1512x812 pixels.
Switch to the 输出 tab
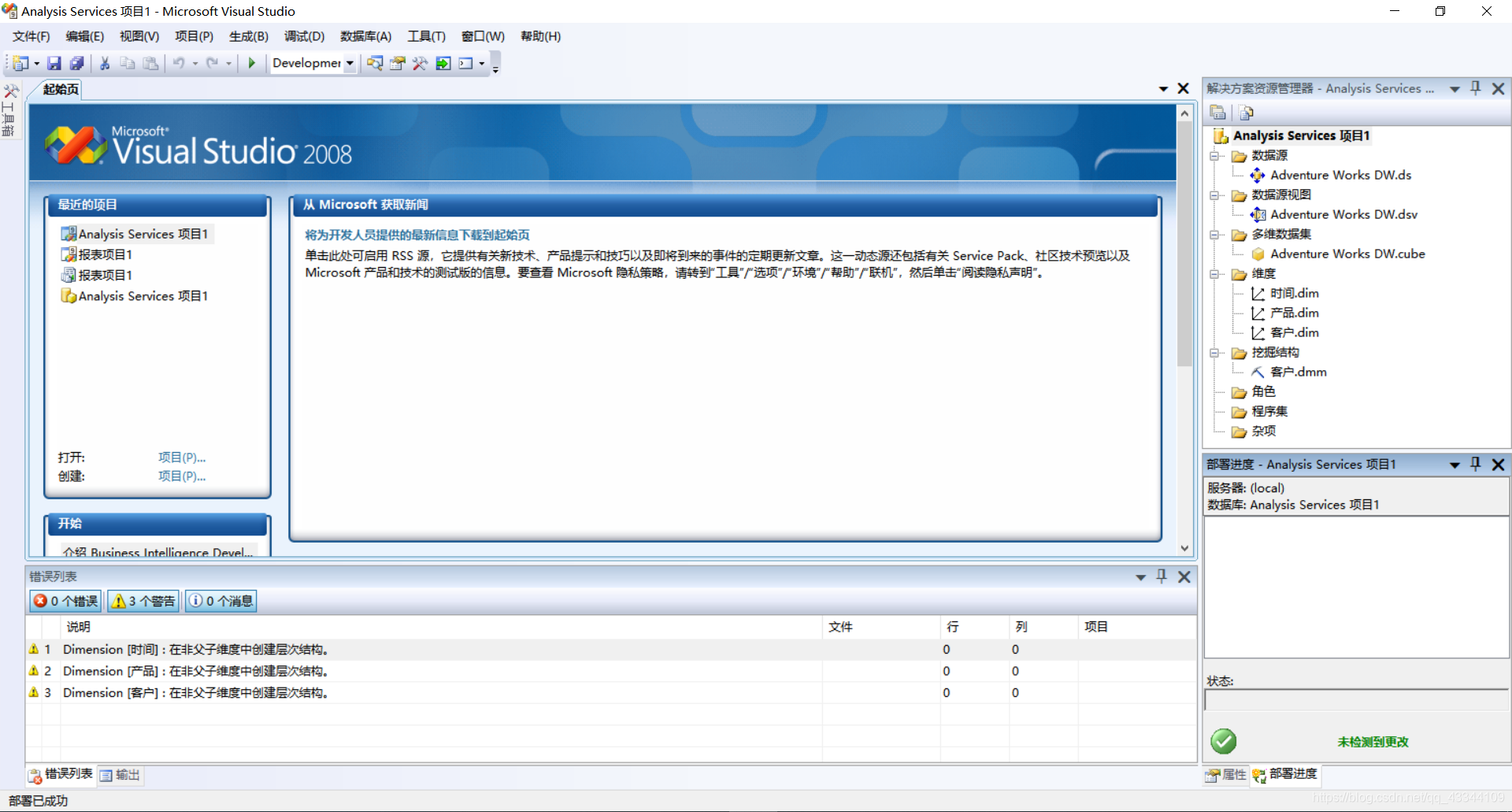120,775
